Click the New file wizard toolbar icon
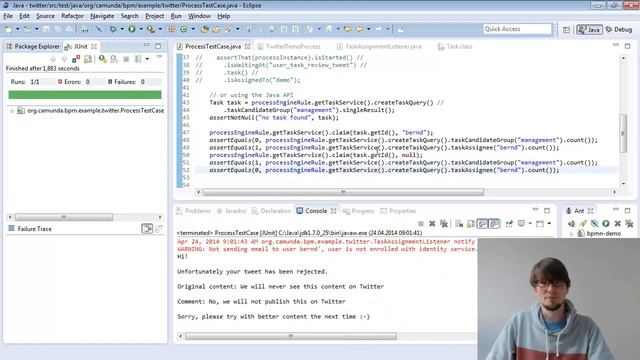This screenshot has width=640, height=360. tap(9, 29)
